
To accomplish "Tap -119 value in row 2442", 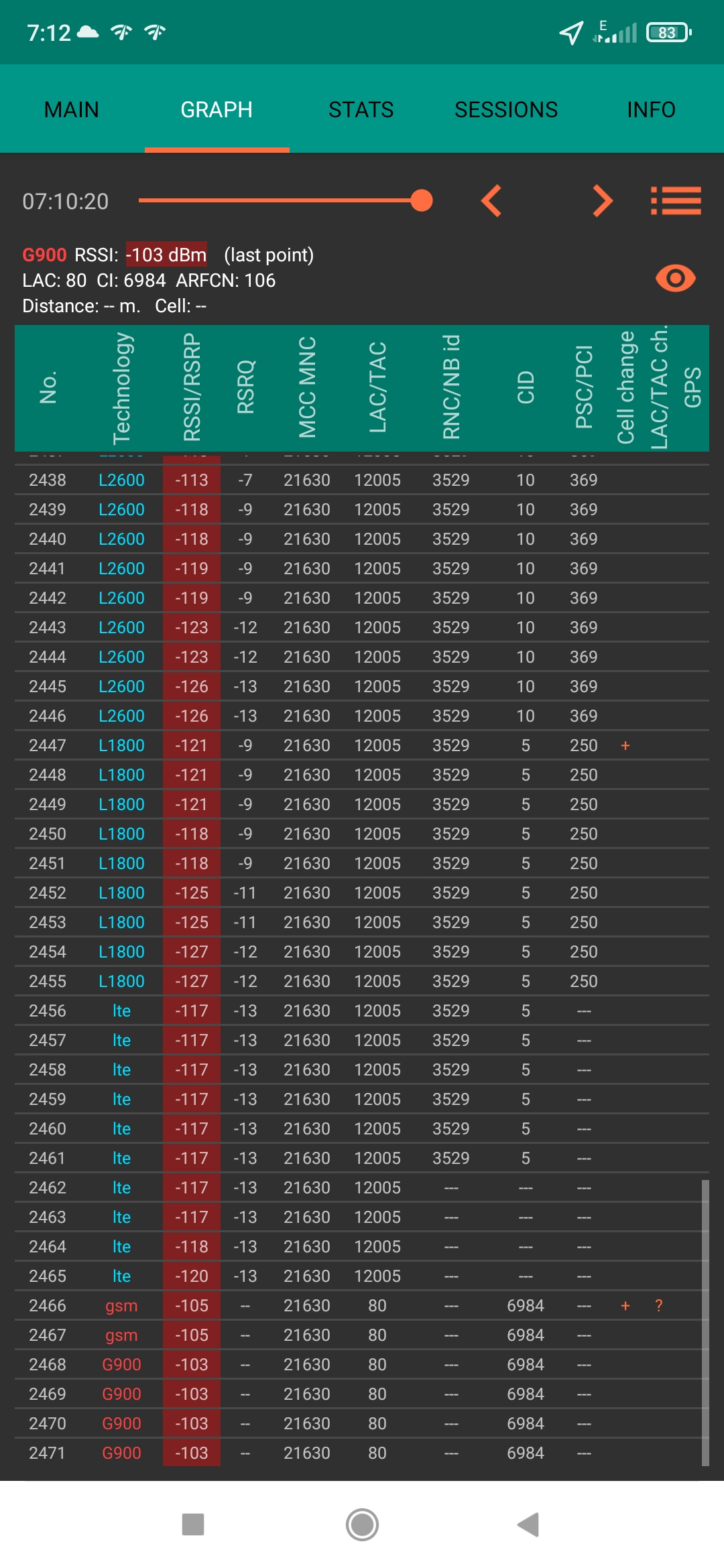I will pos(192,598).
